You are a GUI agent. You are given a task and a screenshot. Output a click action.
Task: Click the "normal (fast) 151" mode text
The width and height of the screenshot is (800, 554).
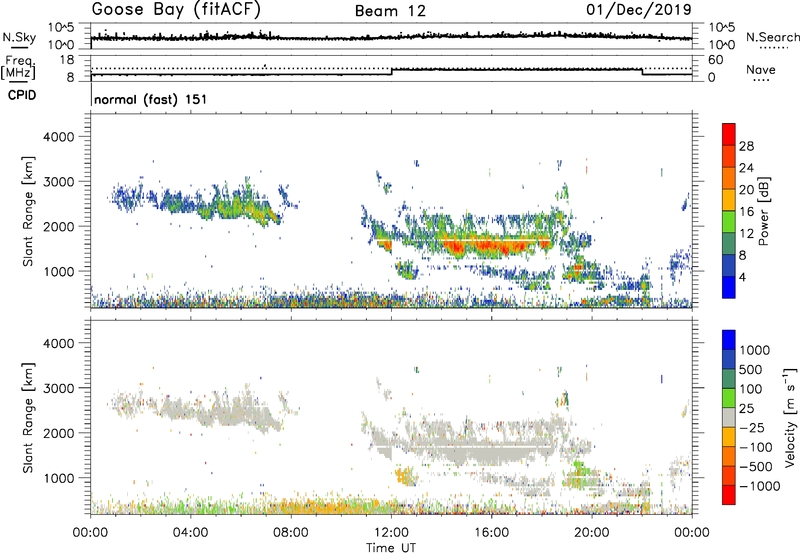coord(151,99)
